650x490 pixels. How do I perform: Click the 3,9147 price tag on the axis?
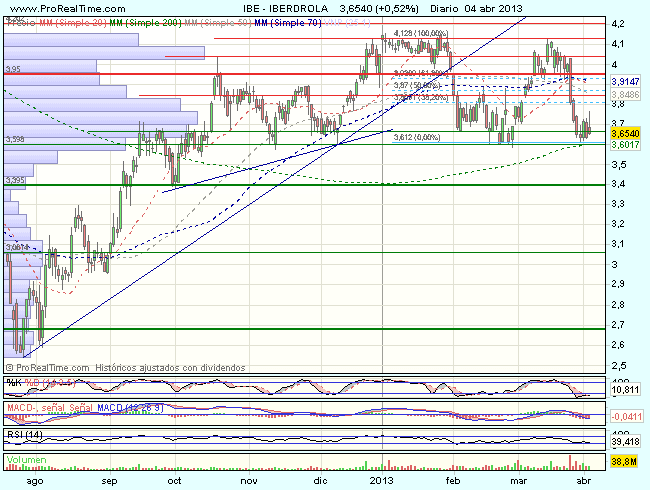pyautogui.click(x=624, y=81)
